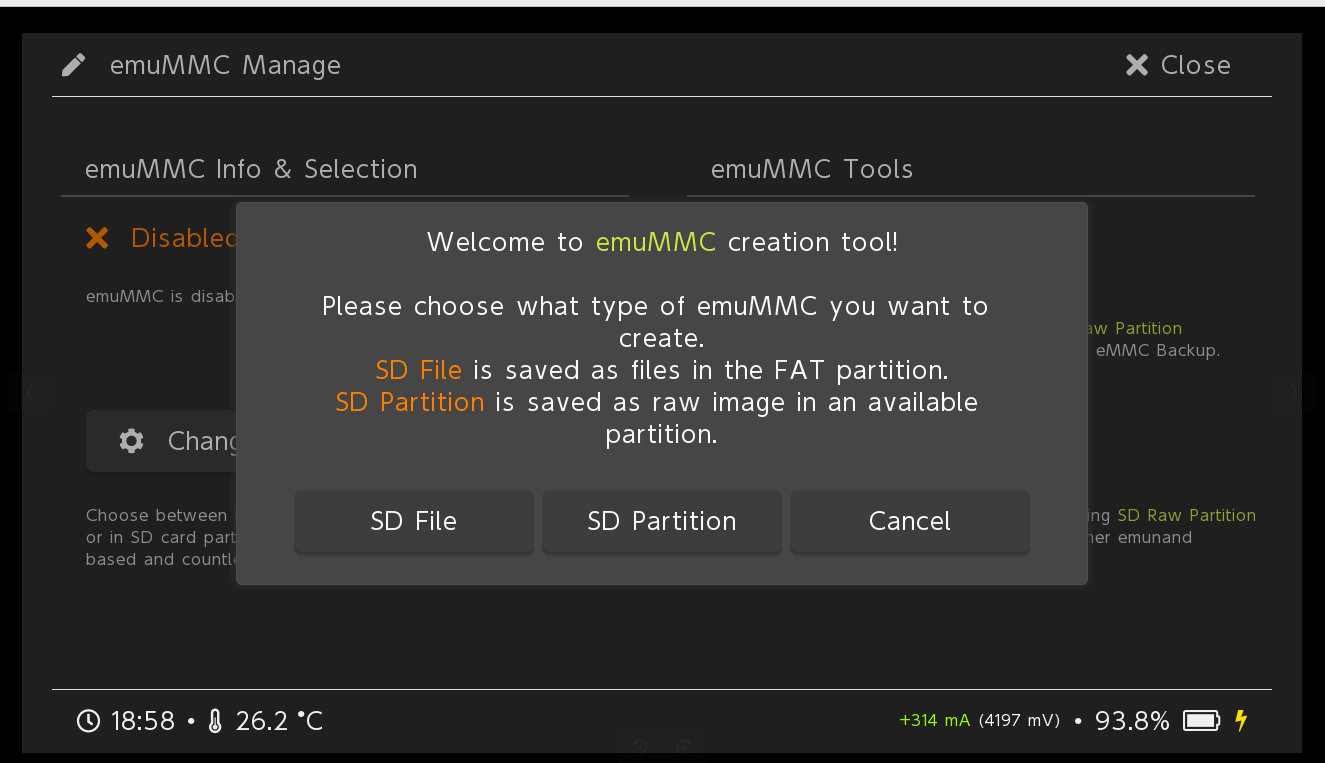Choose the SD Partition button

coord(661,521)
